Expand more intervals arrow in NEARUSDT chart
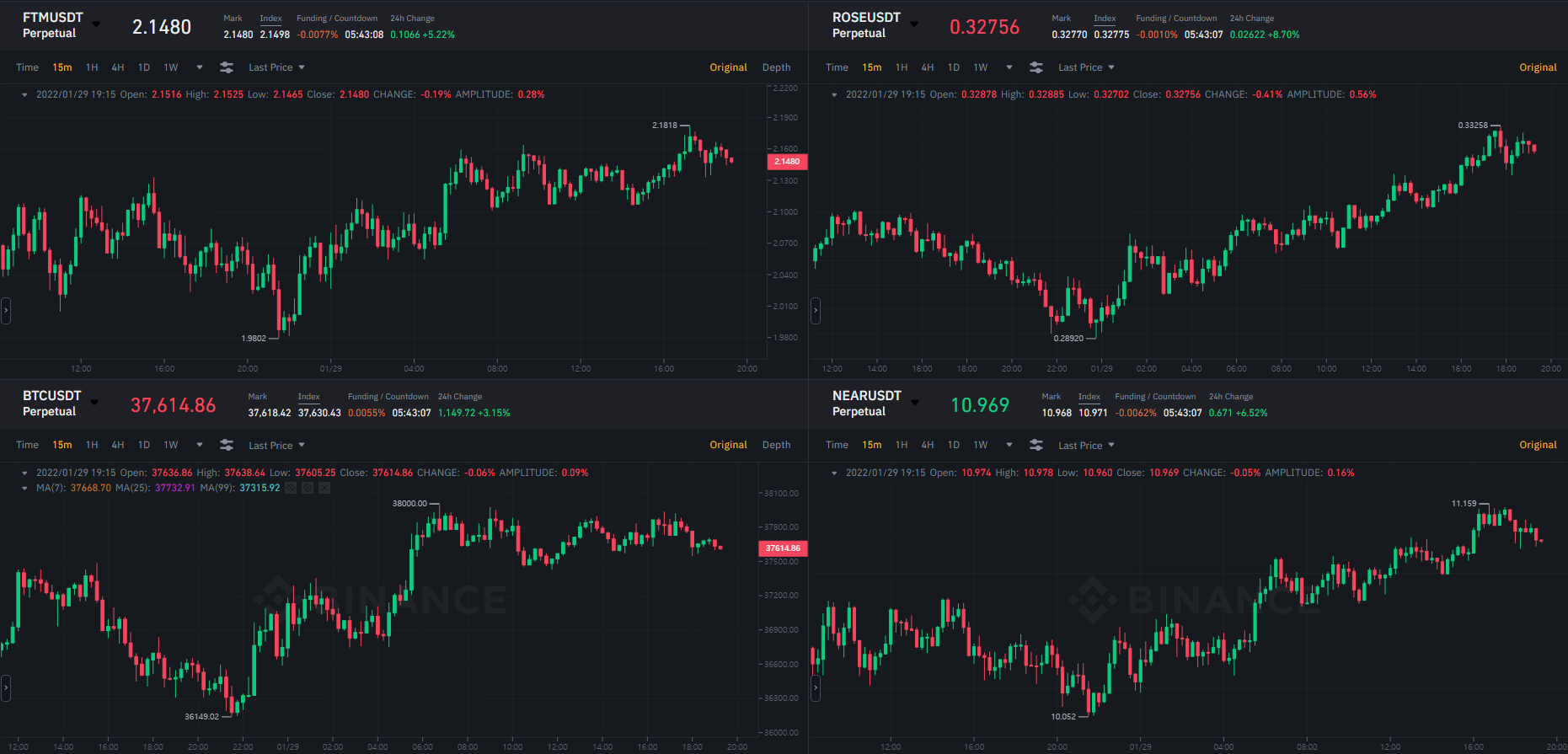 [x=1009, y=445]
